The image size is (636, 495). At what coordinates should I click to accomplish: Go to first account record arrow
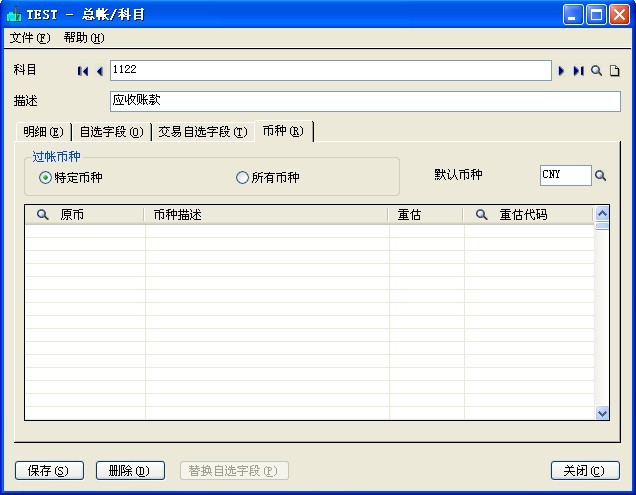point(83,71)
